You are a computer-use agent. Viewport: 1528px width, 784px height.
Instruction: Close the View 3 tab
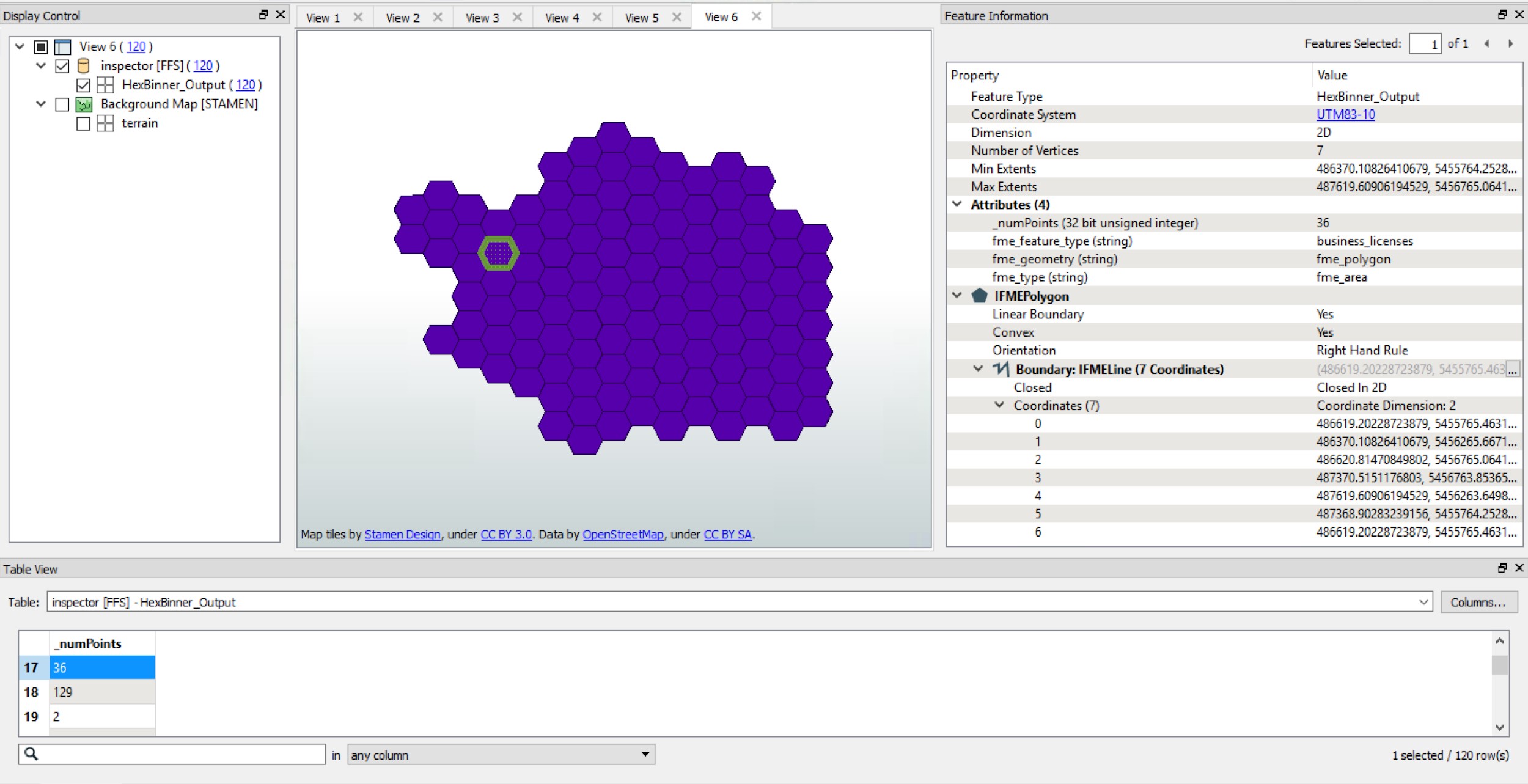517,17
